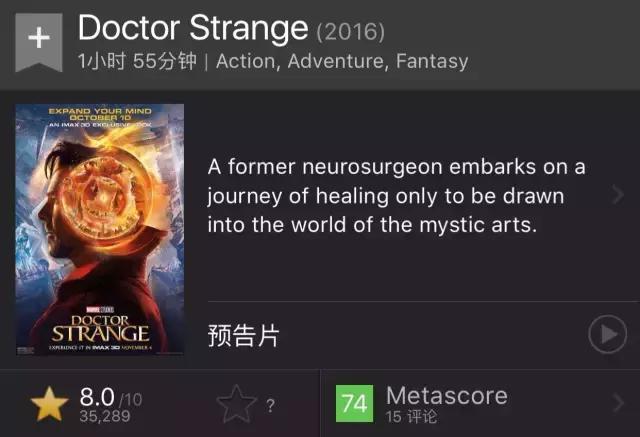
Task: Expand the plot summary with the right chevron
Action: tap(617, 195)
